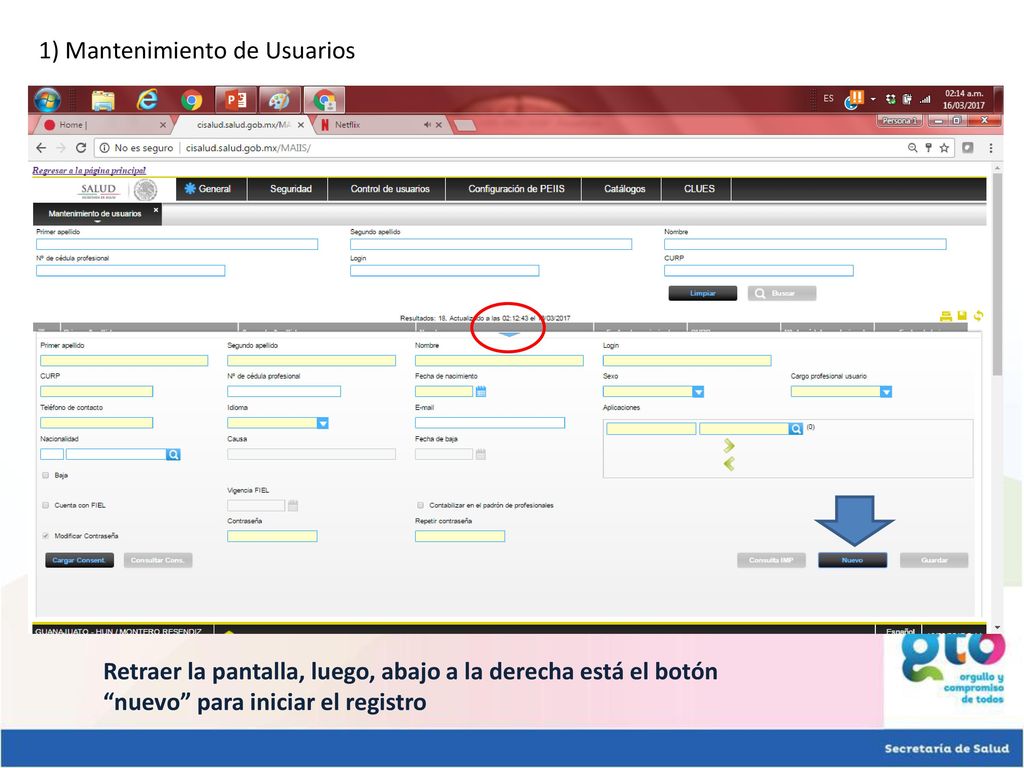Reload the page with the refresh icon
Image resolution: width=1024 pixels, height=768 pixels.
pos(81,148)
